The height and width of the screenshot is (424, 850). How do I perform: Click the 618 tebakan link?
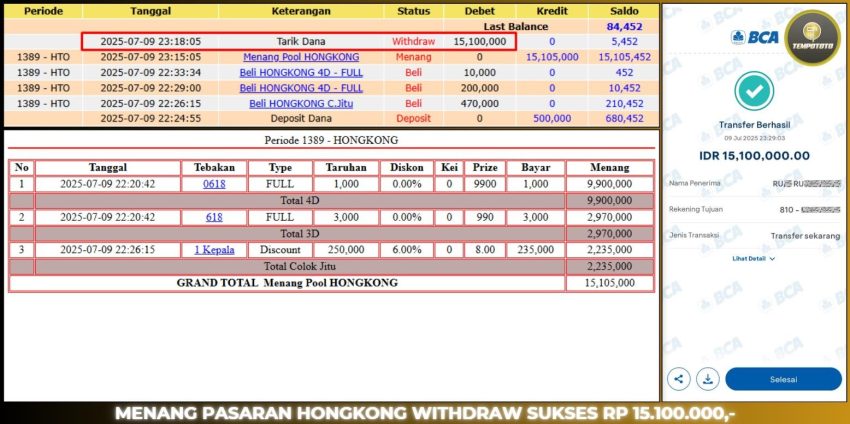(x=214, y=217)
